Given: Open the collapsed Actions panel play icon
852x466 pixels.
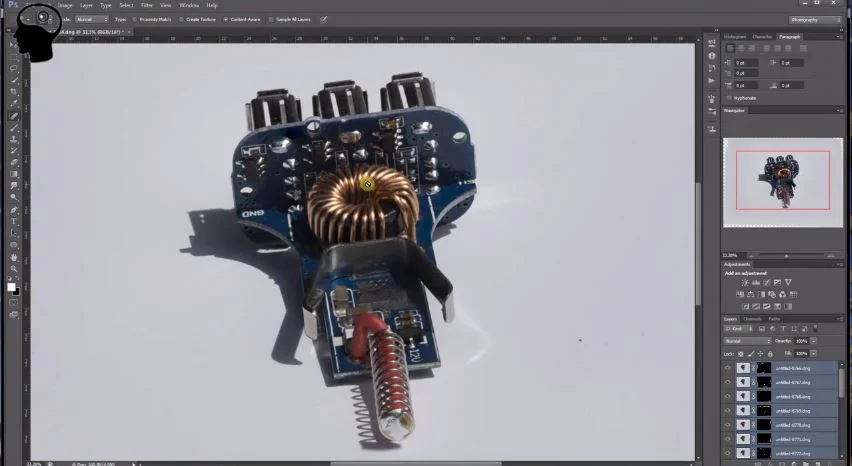Looking at the screenshot, I should (712, 81).
